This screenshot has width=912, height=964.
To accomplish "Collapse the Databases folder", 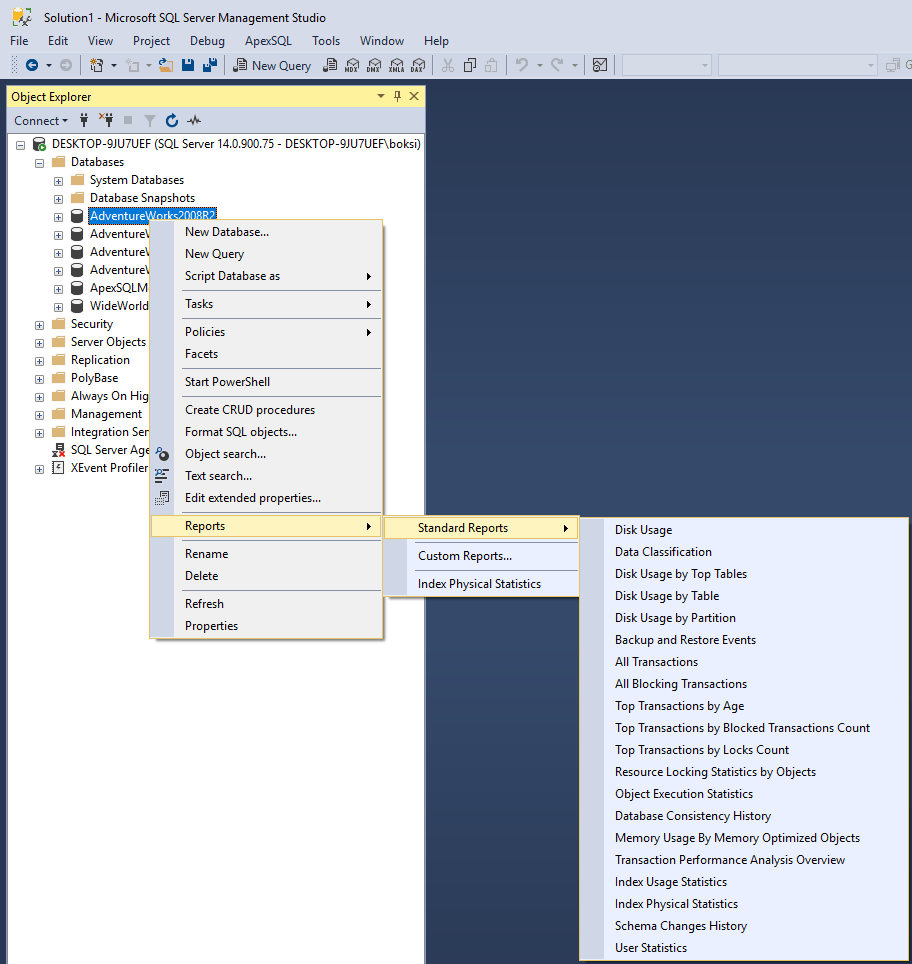I will tap(39, 164).
